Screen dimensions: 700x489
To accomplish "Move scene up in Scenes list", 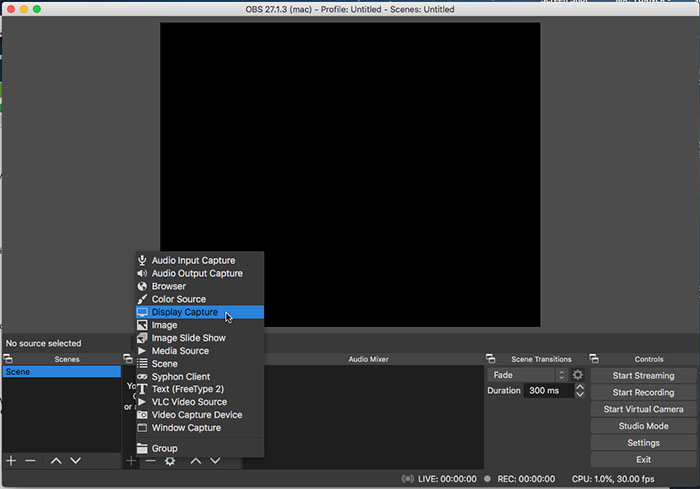I will (x=56, y=460).
